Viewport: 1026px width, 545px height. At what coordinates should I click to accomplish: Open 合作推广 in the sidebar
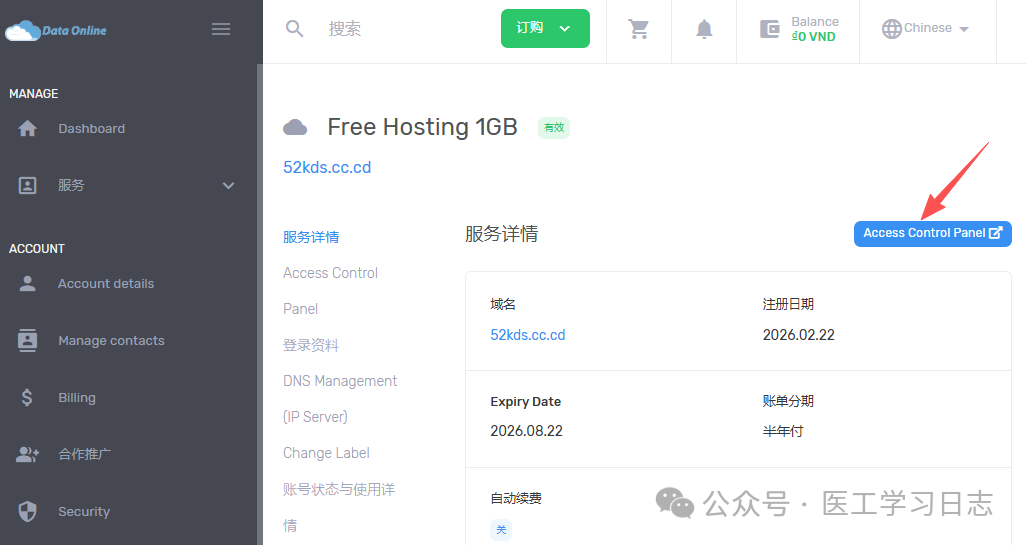point(84,454)
